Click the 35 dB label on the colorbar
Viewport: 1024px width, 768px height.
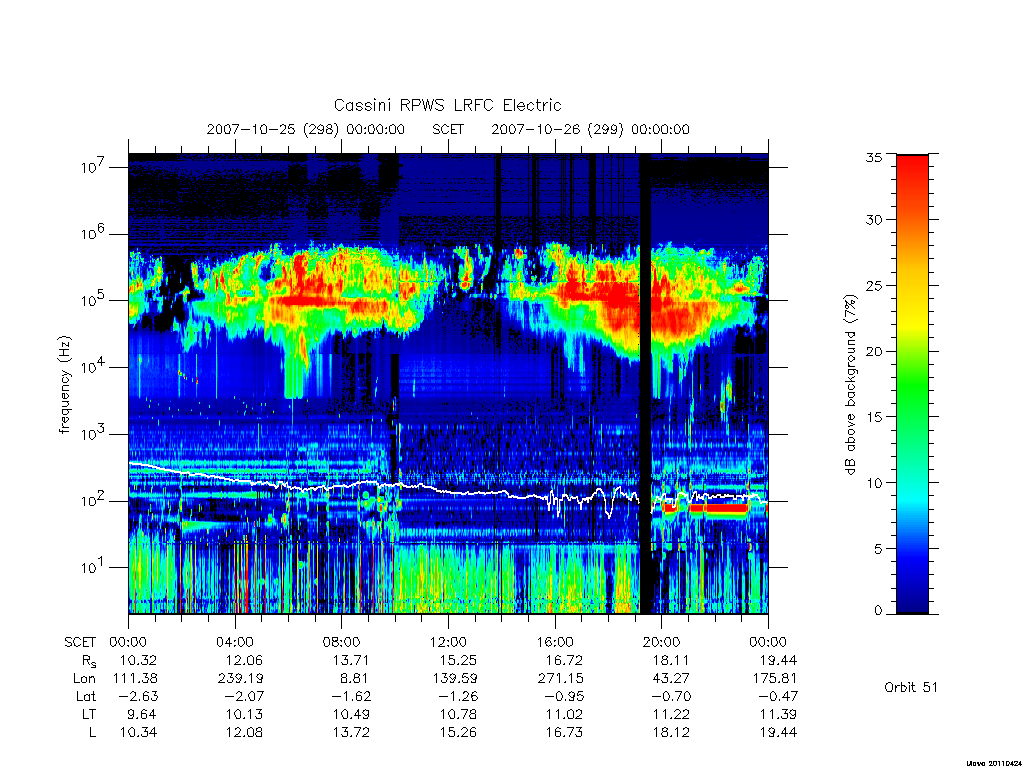pyautogui.click(x=873, y=157)
